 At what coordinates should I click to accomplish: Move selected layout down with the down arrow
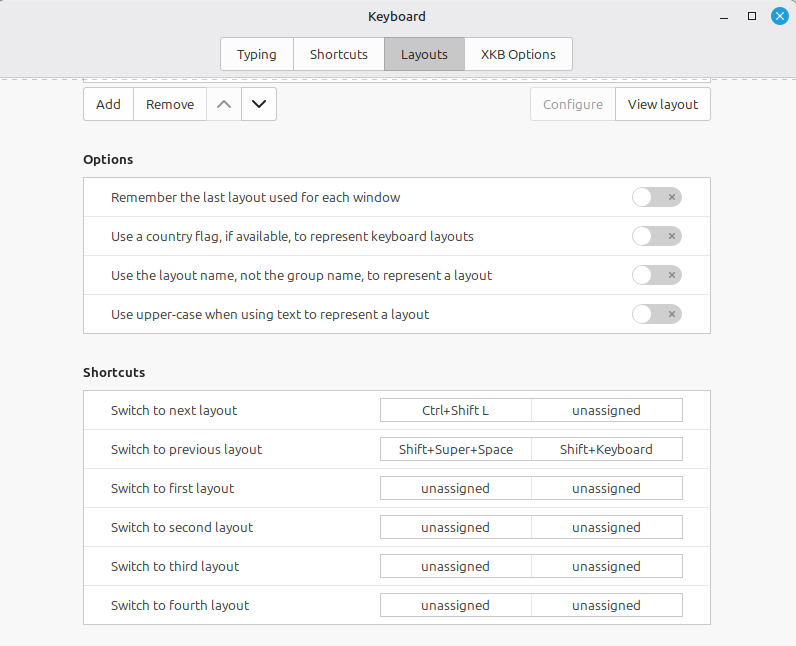coord(259,104)
